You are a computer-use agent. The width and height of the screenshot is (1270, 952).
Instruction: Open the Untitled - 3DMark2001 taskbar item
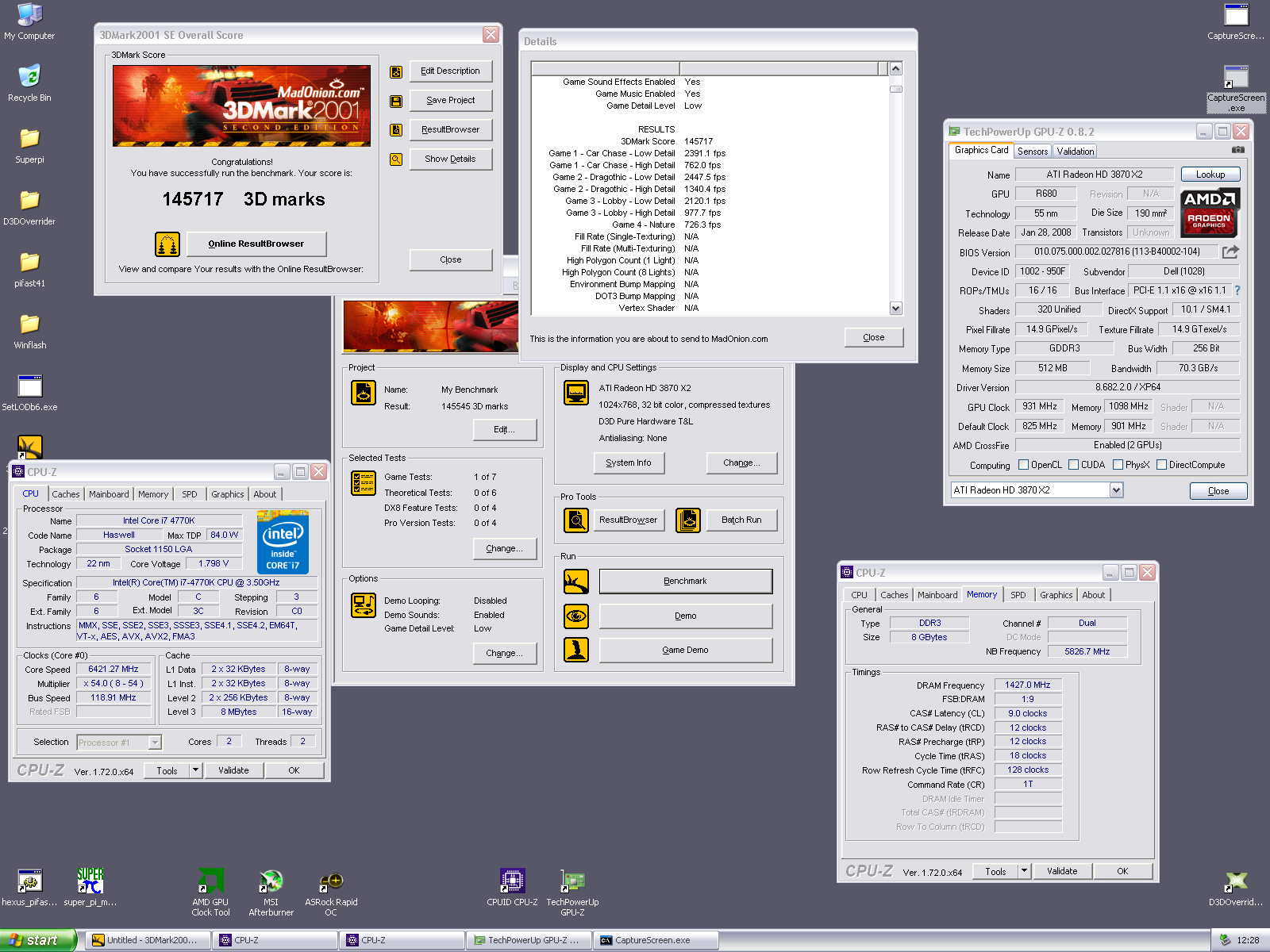coord(148,940)
